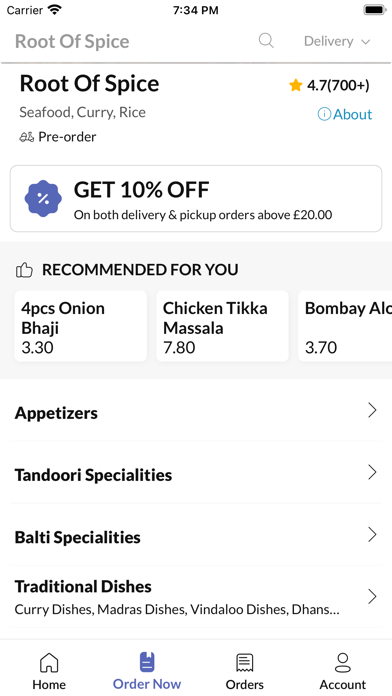Screen dimensions: 392x696
Task: Select 4pcs Onion Bhaji card
Action: pos(81,326)
